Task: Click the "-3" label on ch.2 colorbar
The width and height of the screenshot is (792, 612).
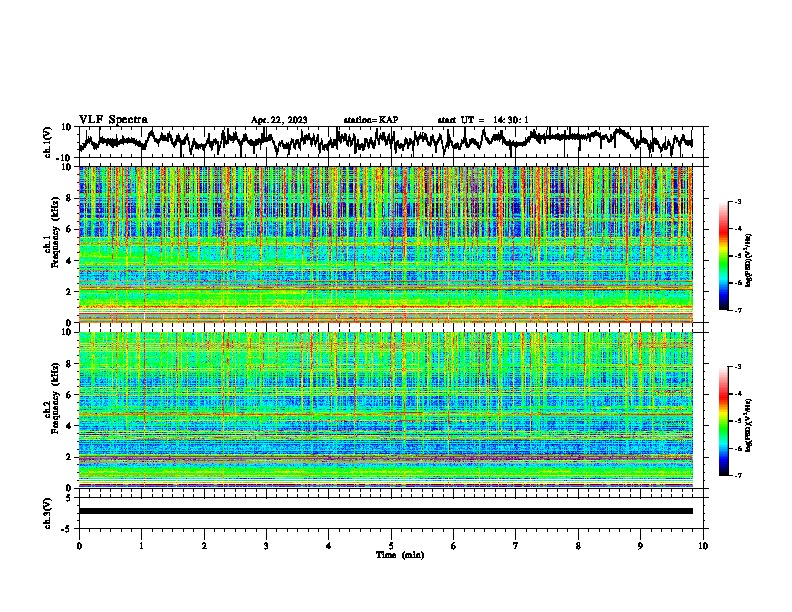Action: 737,367
